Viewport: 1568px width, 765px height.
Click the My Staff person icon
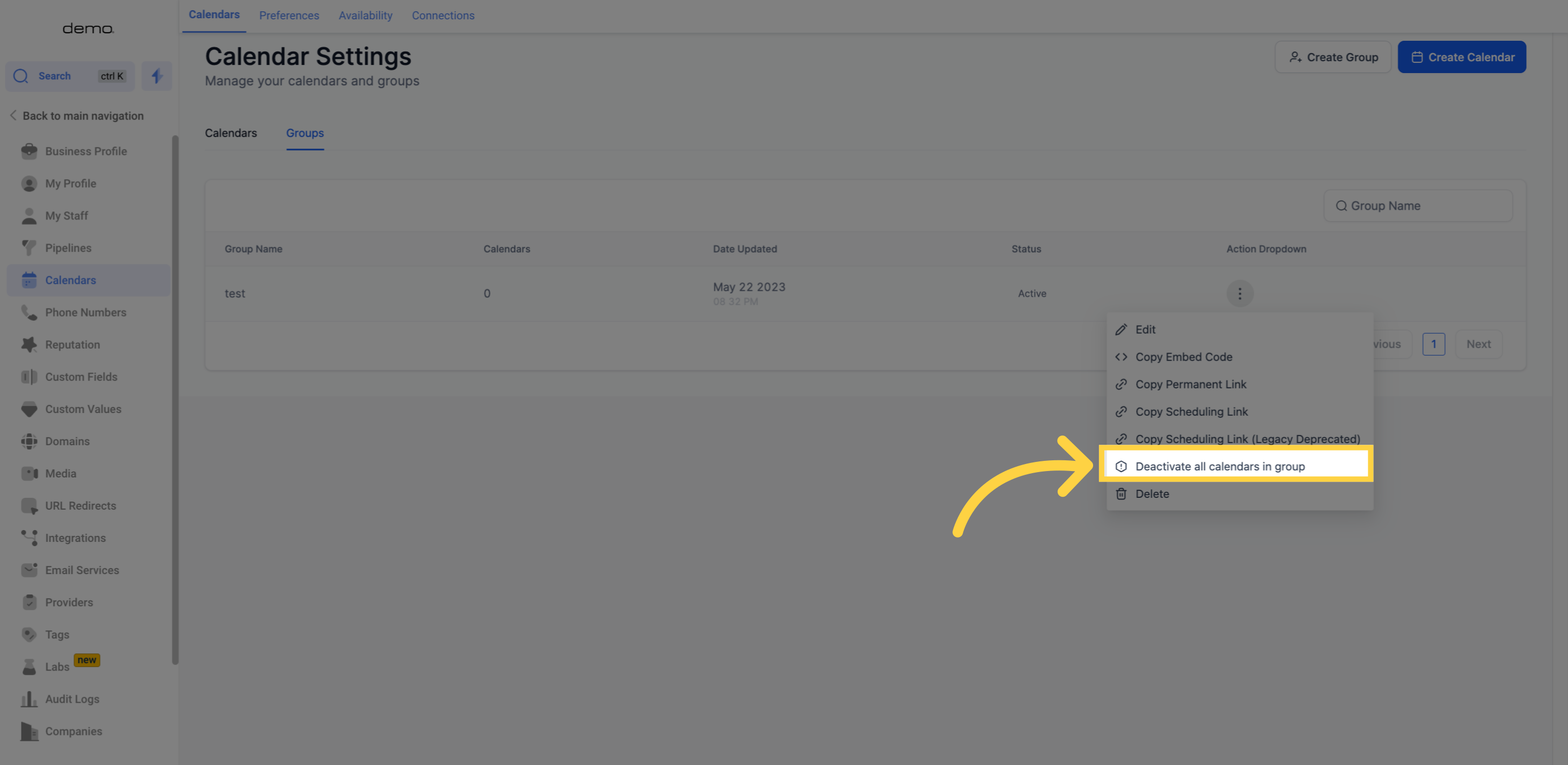click(x=28, y=216)
